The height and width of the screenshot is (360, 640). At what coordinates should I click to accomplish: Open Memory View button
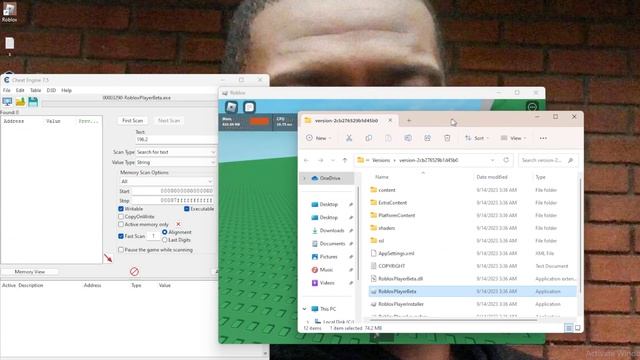pyautogui.click(x=29, y=271)
